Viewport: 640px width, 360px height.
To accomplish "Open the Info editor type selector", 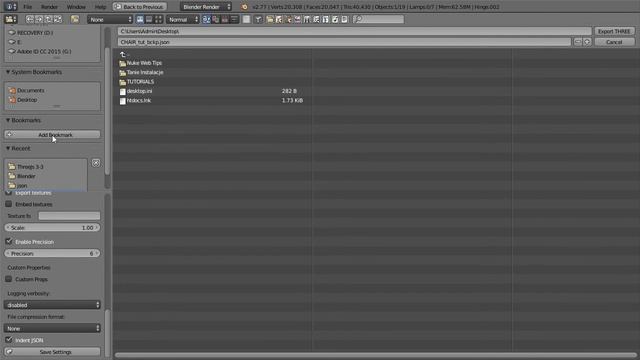I will pos(10,7).
